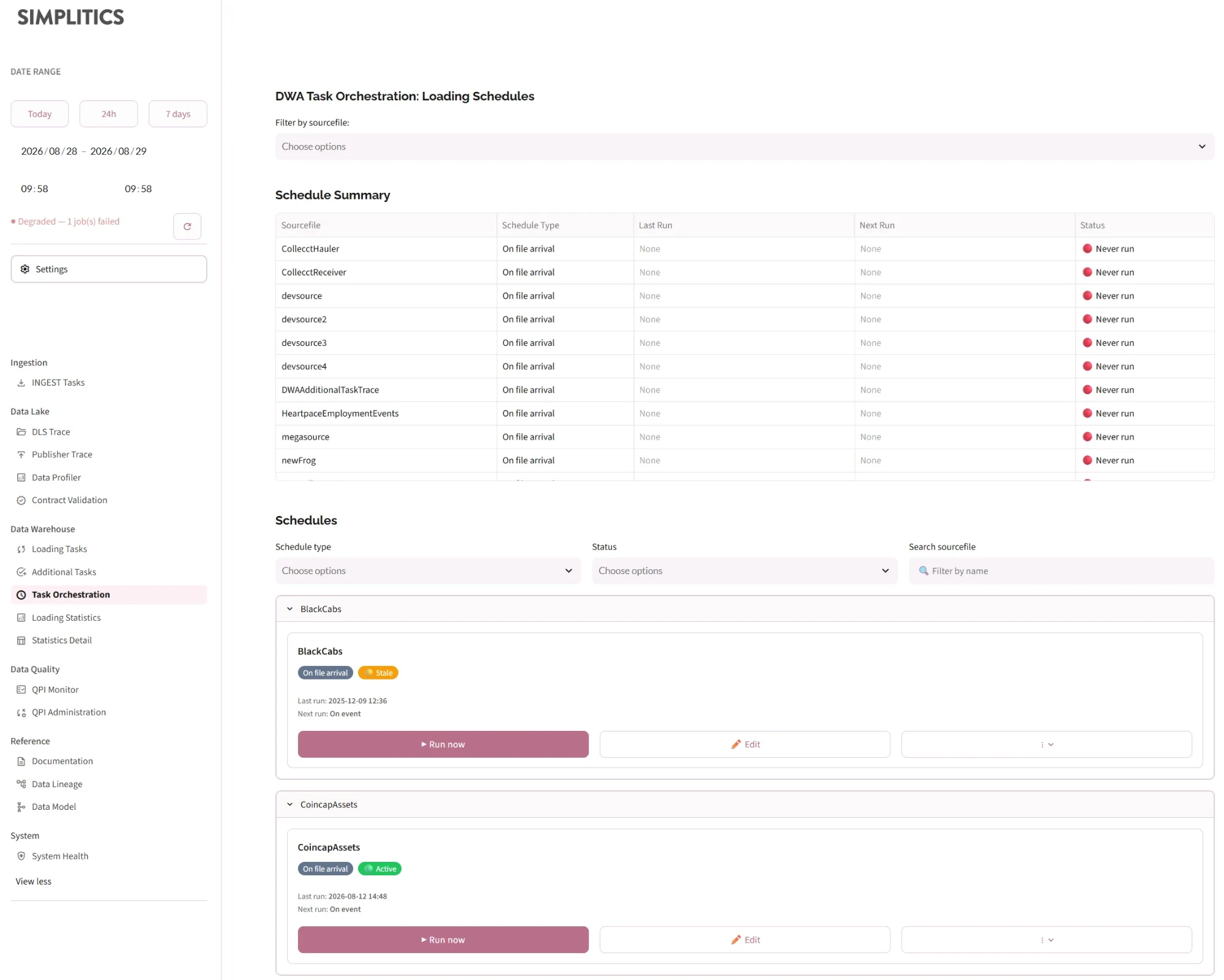Open Loading Statistics page
The image size is (1224, 980).
click(x=66, y=618)
